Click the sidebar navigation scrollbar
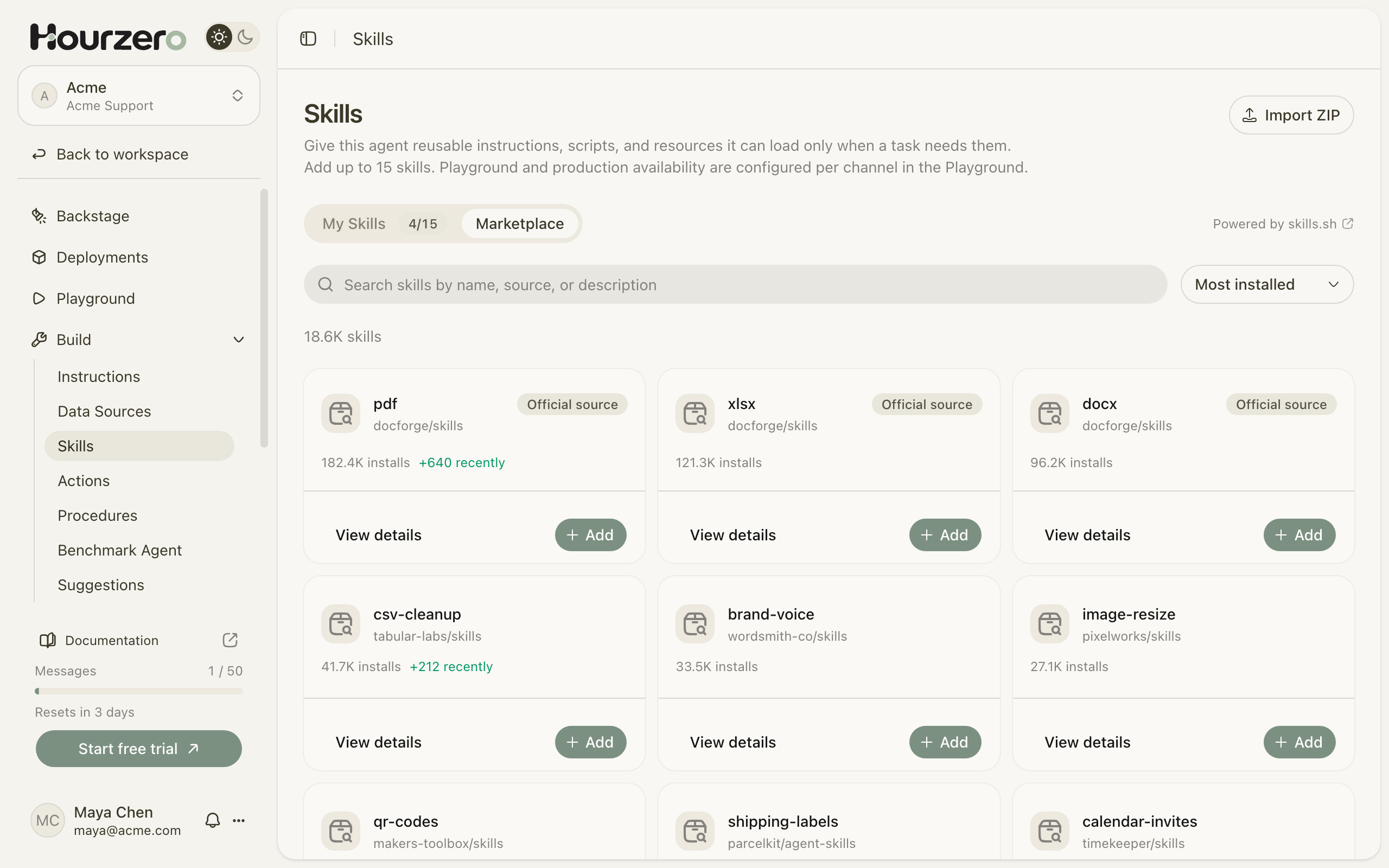The height and width of the screenshot is (868, 1389). pyautogui.click(x=264, y=318)
